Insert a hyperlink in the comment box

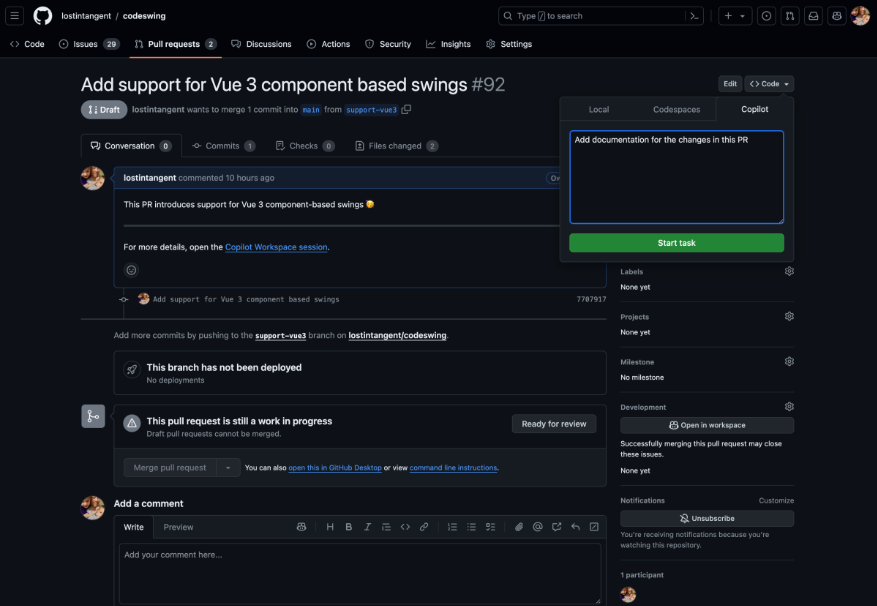click(423, 527)
